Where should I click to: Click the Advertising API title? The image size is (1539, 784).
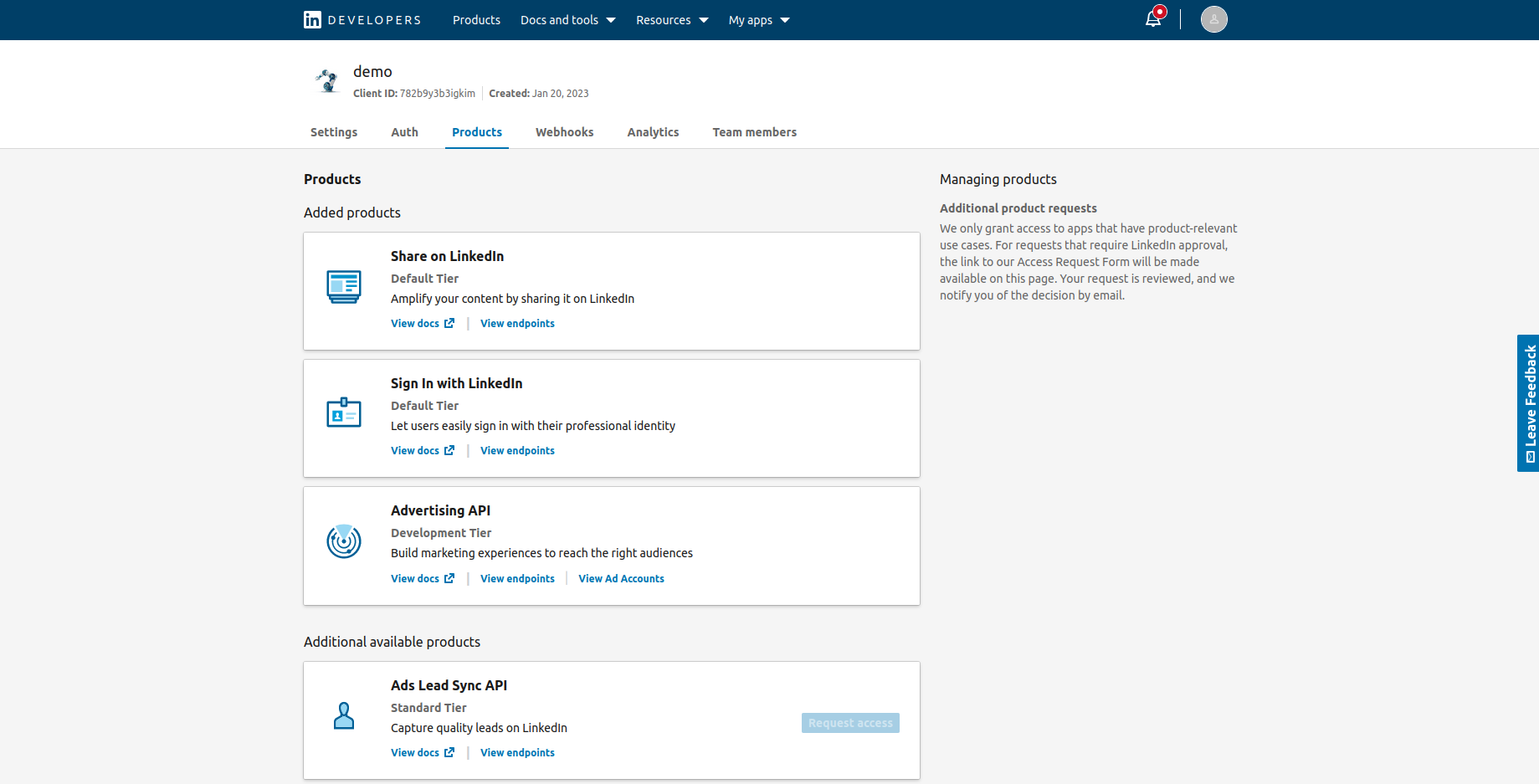[440, 510]
